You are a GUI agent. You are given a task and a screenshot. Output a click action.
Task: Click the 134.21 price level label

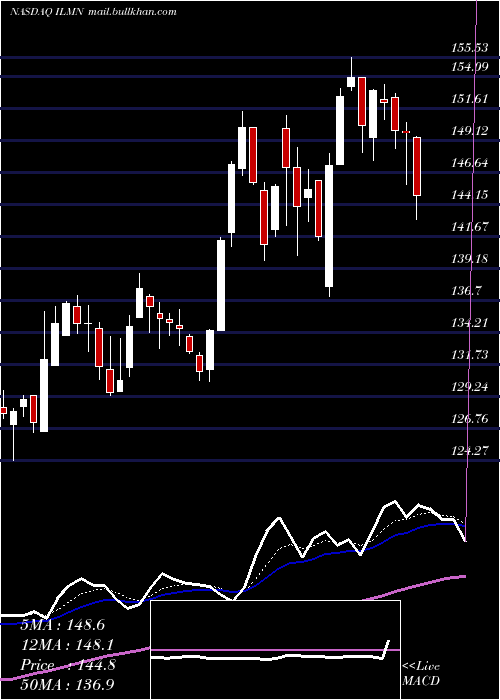pyautogui.click(x=469, y=323)
